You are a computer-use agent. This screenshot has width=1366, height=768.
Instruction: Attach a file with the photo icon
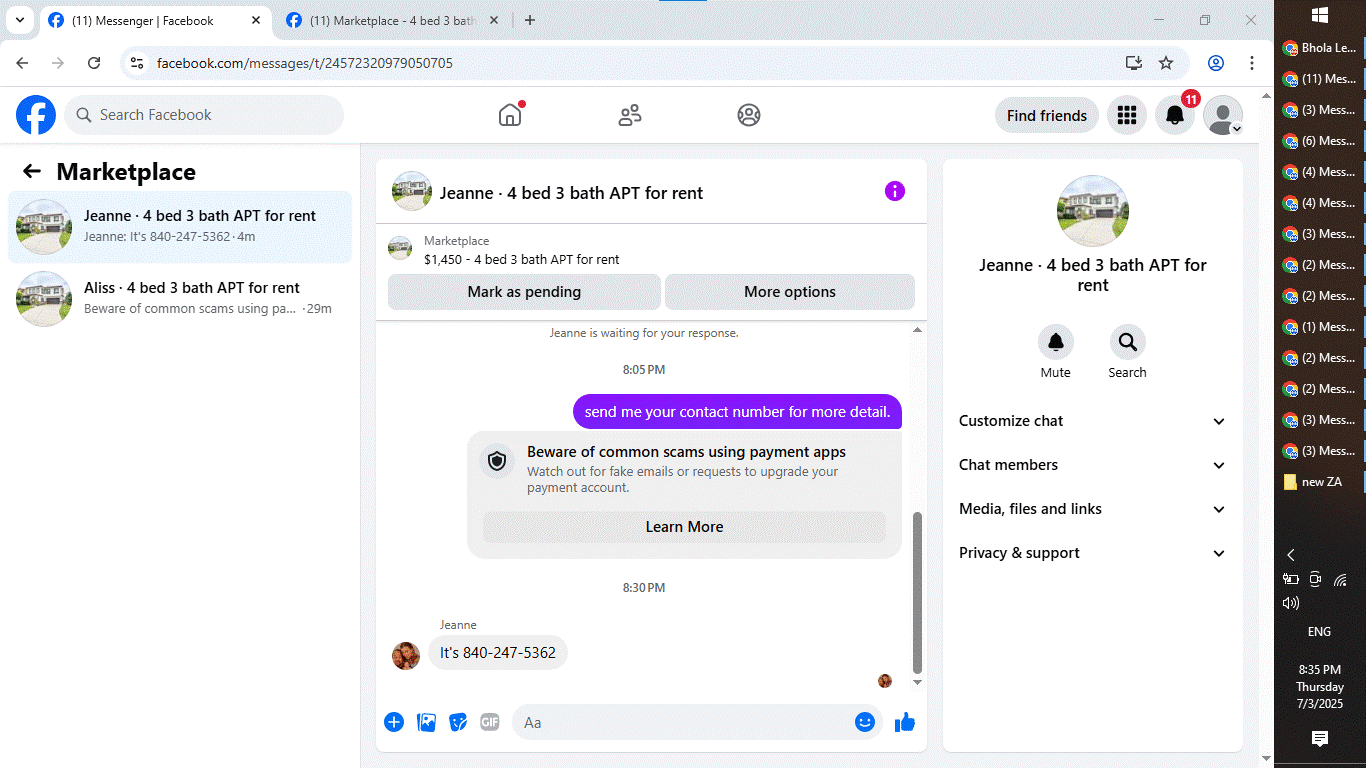pos(426,722)
